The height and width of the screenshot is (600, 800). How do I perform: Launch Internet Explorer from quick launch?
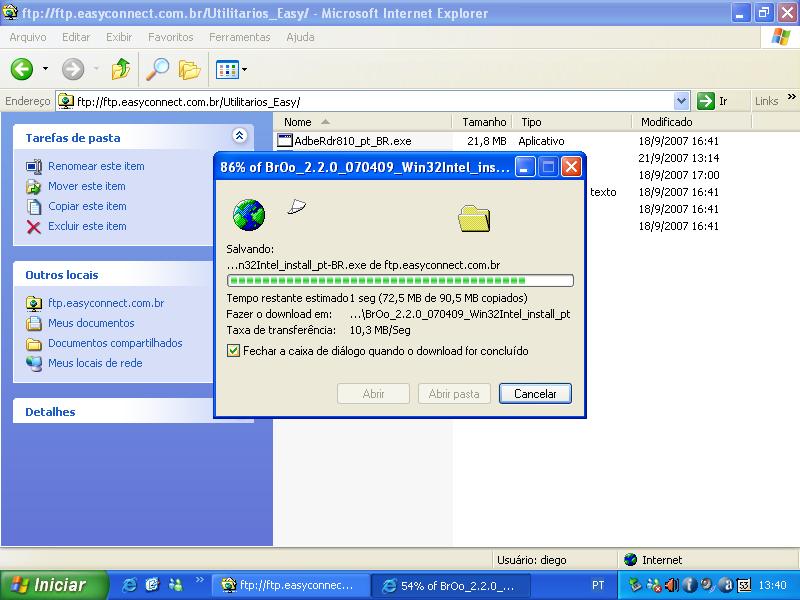[130, 585]
